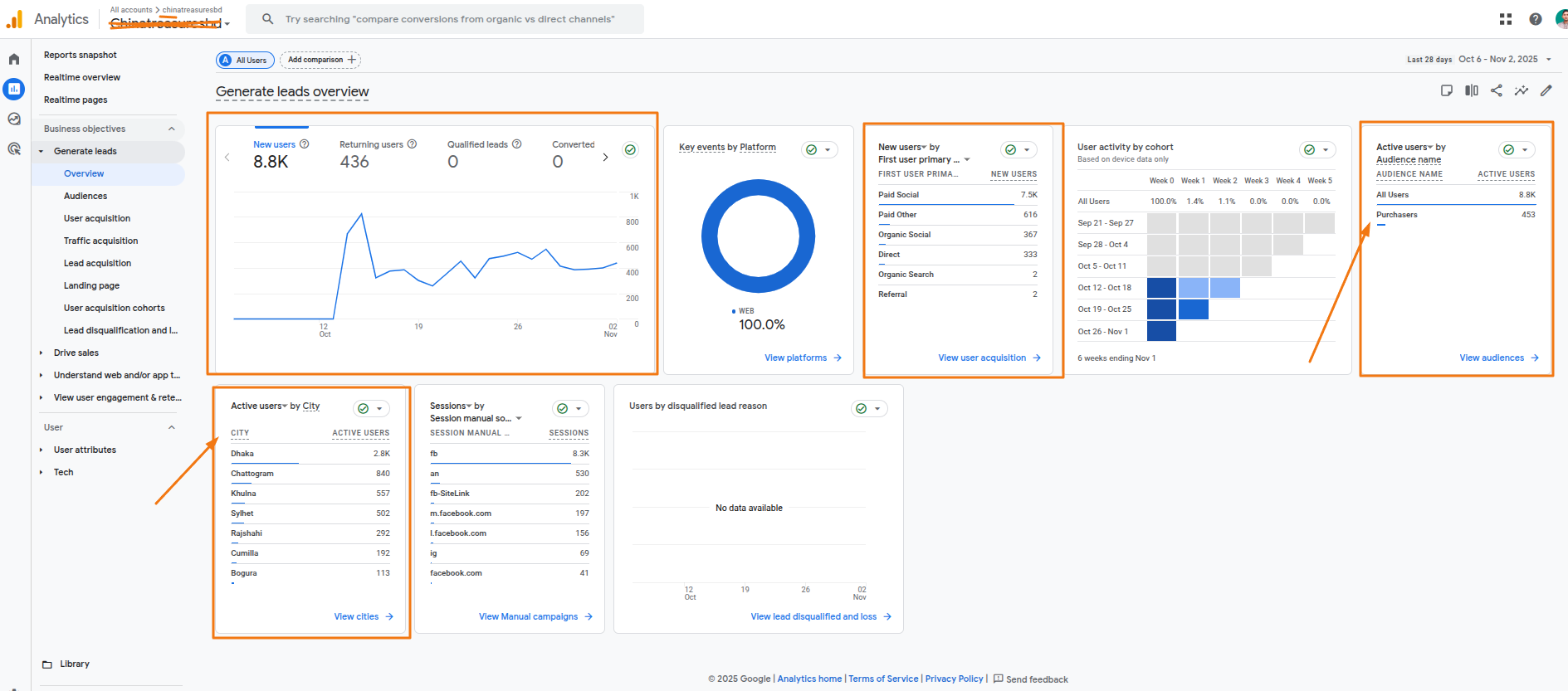Collapse the Business objectives section
The width and height of the screenshot is (1568, 691).
tap(171, 129)
